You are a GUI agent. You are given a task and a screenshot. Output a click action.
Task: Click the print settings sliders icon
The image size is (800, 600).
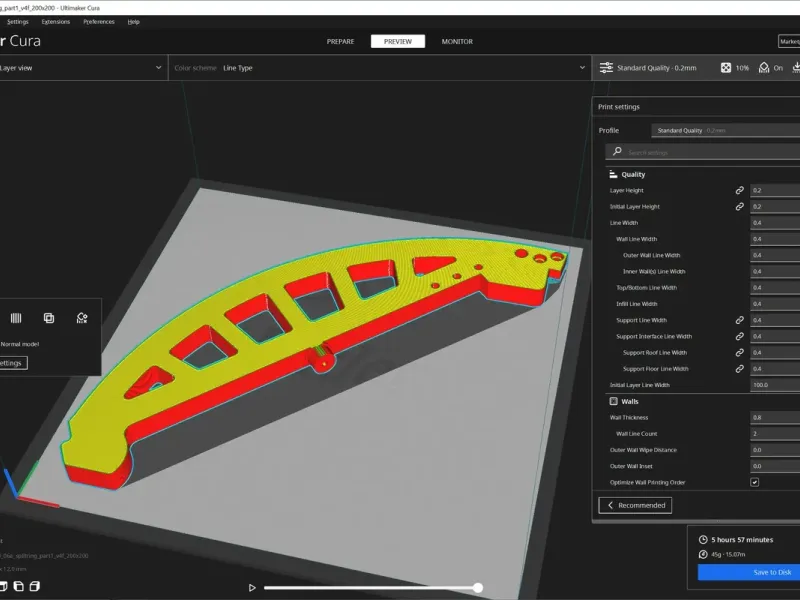coord(606,67)
